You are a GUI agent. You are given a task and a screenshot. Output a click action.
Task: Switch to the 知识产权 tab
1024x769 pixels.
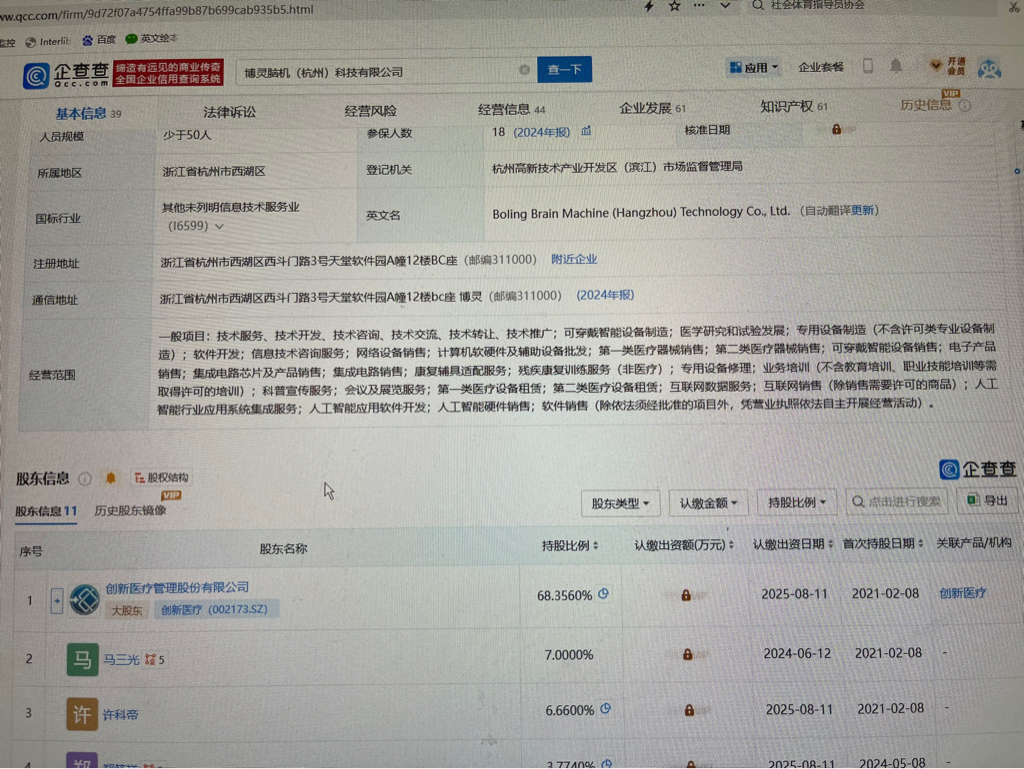[x=793, y=106]
